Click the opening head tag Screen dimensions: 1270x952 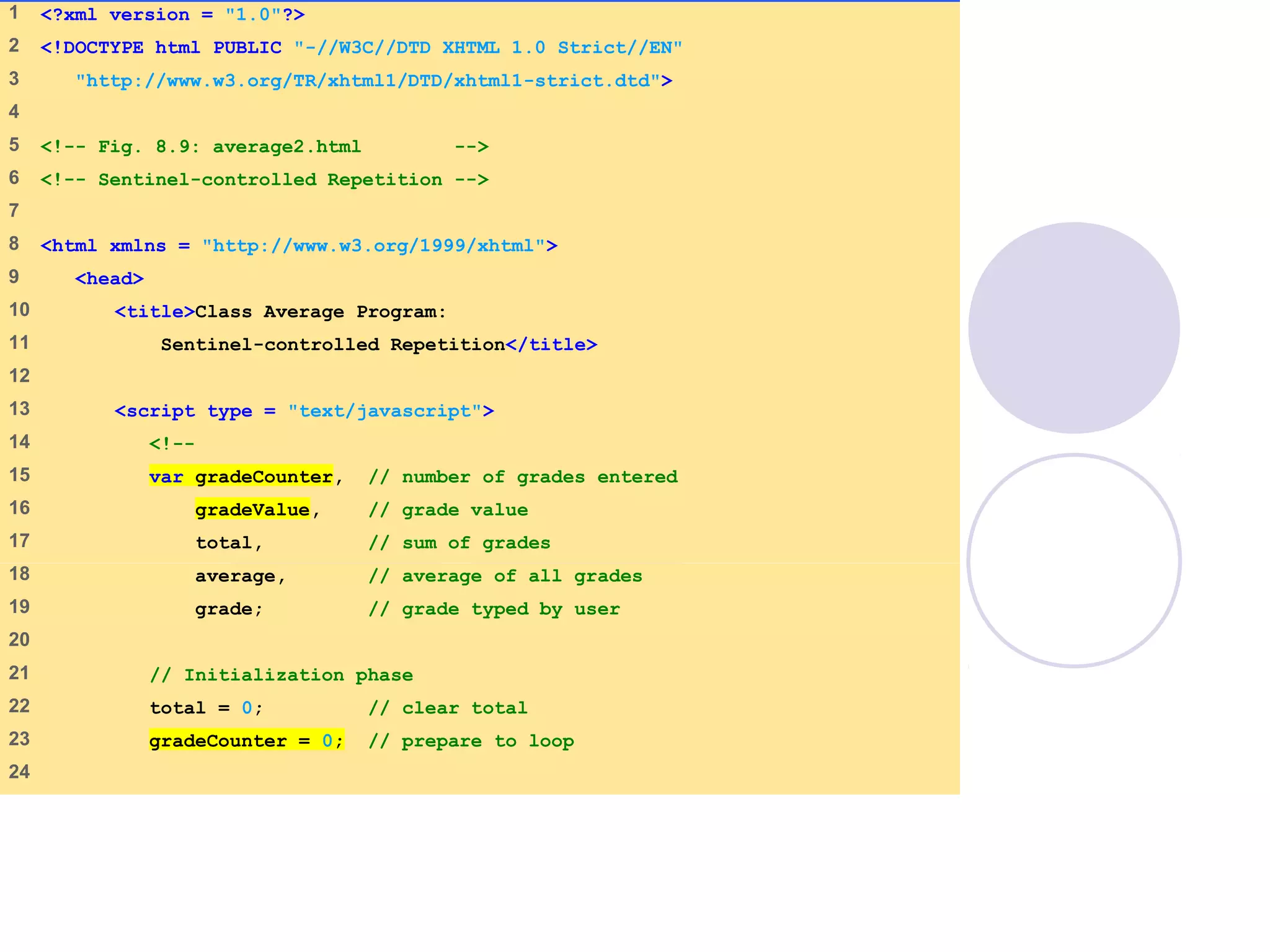[x=109, y=279]
